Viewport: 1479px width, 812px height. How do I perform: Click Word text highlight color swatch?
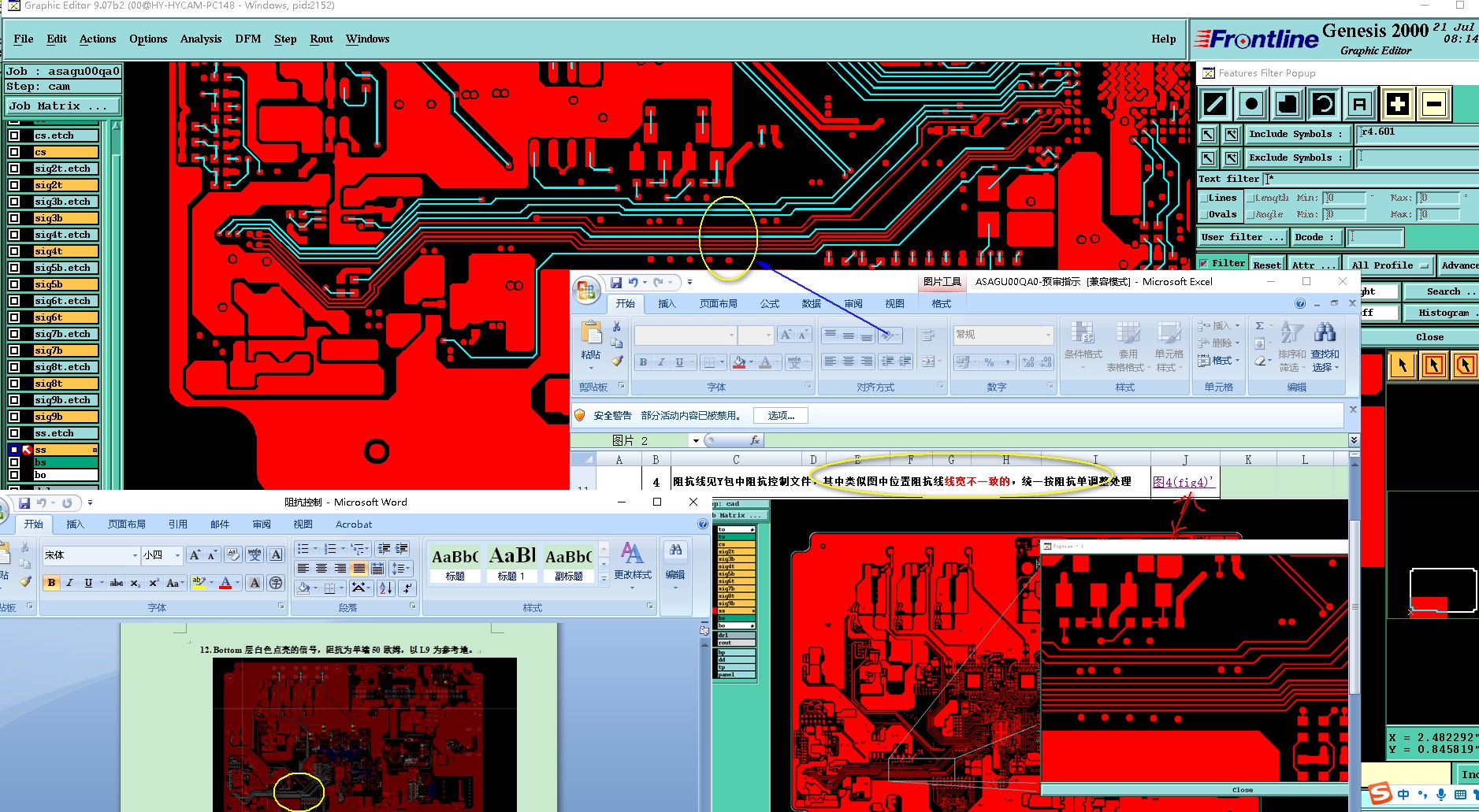click(199, 584)
